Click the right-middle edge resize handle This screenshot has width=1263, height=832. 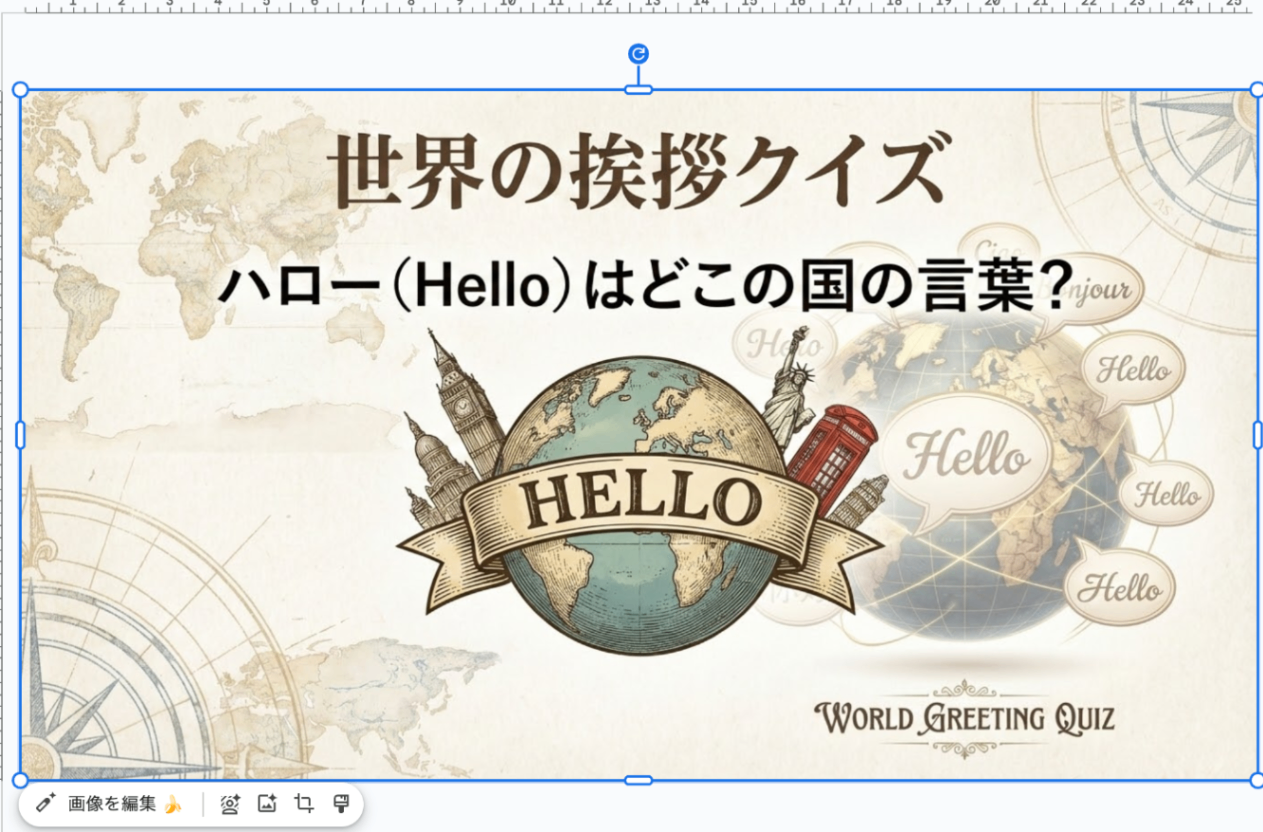1257,435
